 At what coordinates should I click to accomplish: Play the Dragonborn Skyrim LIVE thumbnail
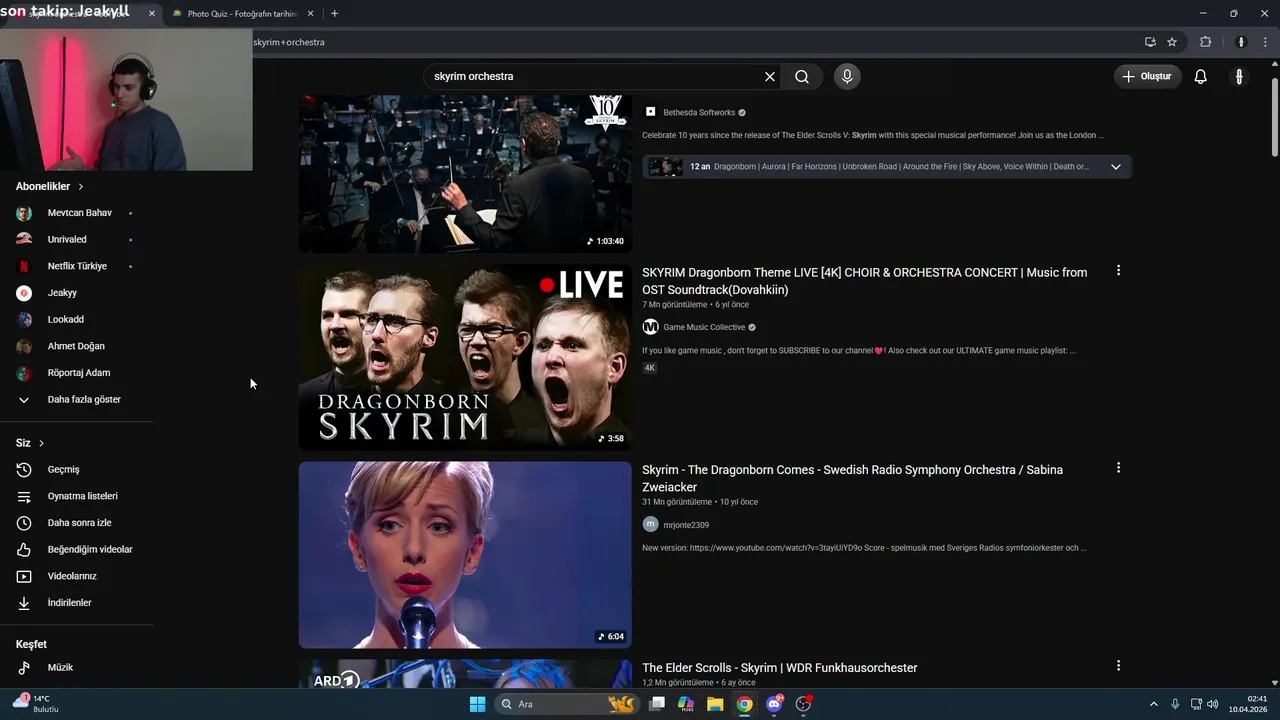pyautogui.click(x=465, y=357)
